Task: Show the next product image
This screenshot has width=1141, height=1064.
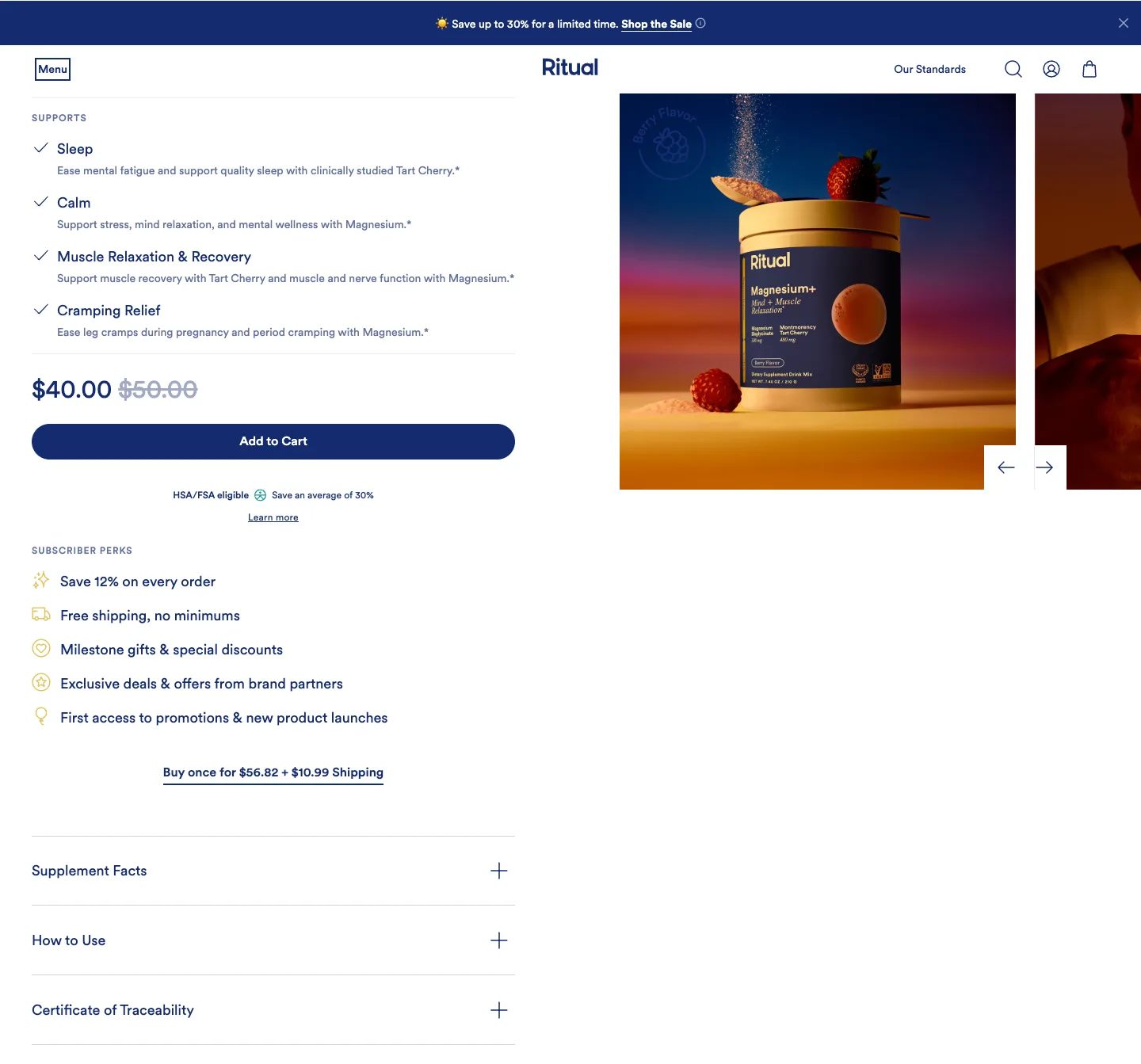Action: [1044, 467]
